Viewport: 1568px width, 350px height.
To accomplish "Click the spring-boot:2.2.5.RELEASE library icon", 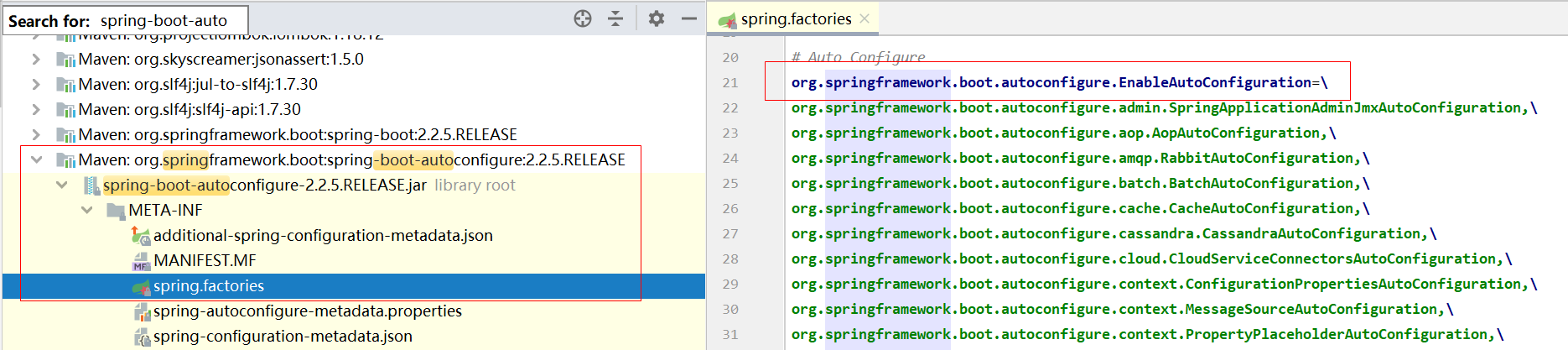I will coord(65,135).
